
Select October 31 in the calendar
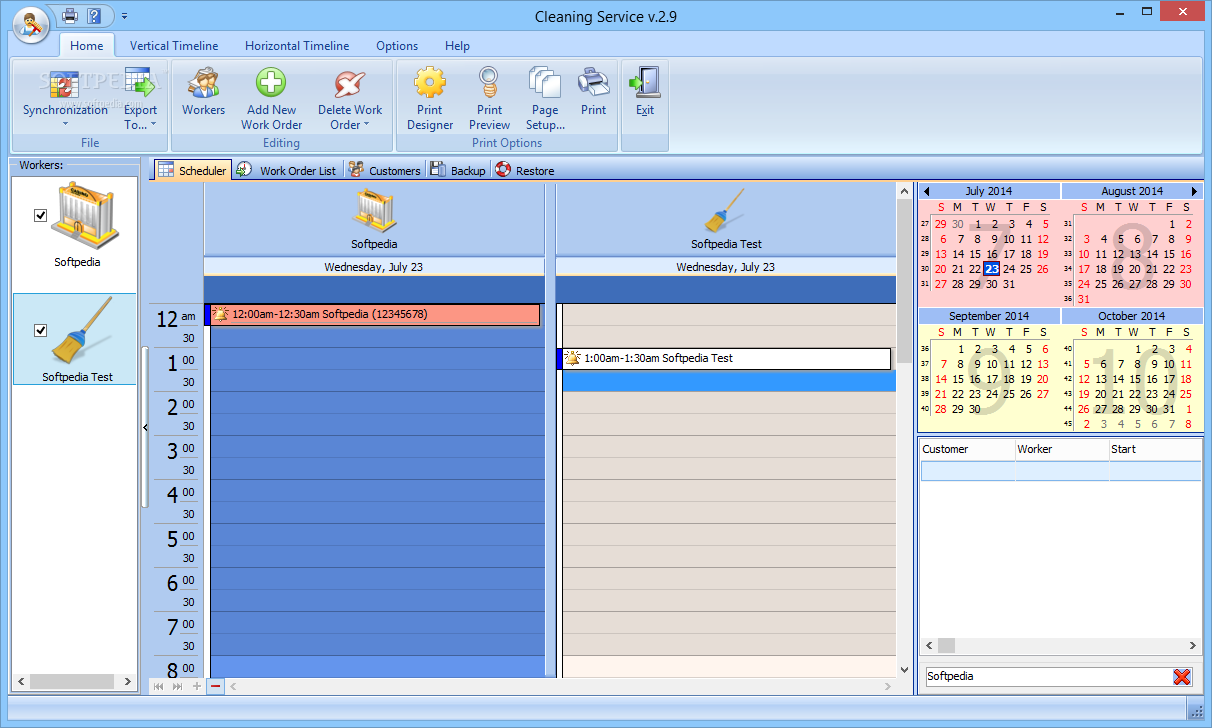(x=1169, y=409)
